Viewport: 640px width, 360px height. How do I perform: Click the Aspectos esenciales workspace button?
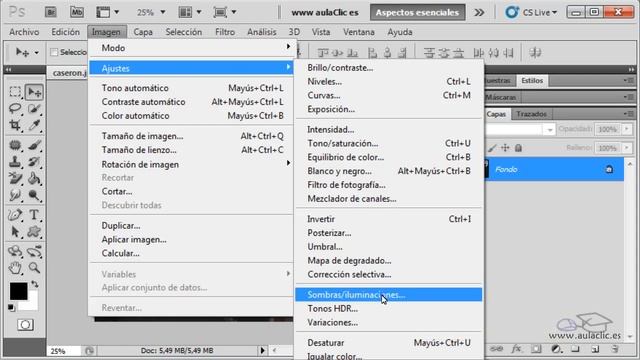click(x=417, y=12)
